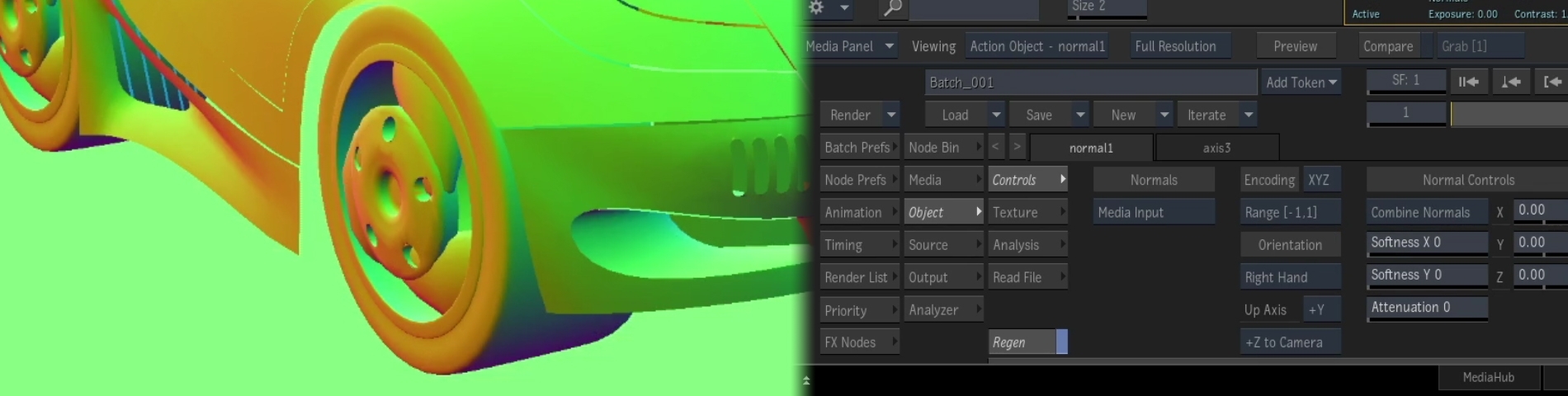Open the Load dropdown arrow
Image resolution: width=1568 pixels, height=396 pixels.
click(x=996, y=115)
